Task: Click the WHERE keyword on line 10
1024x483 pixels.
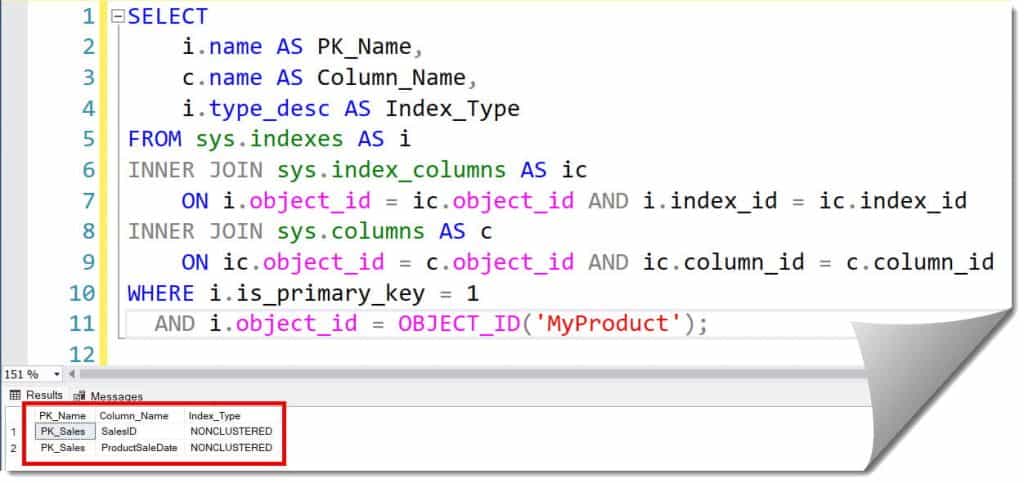Action: [x=161, y=293]
